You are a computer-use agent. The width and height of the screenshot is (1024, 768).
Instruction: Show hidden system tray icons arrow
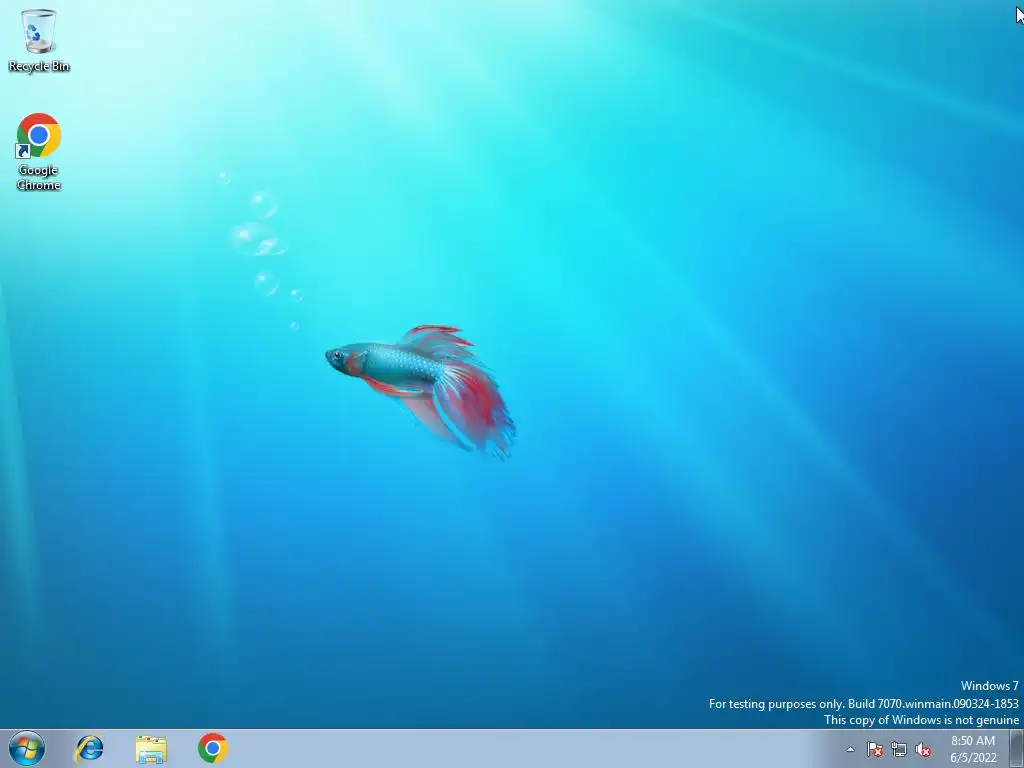coord(850,749)
